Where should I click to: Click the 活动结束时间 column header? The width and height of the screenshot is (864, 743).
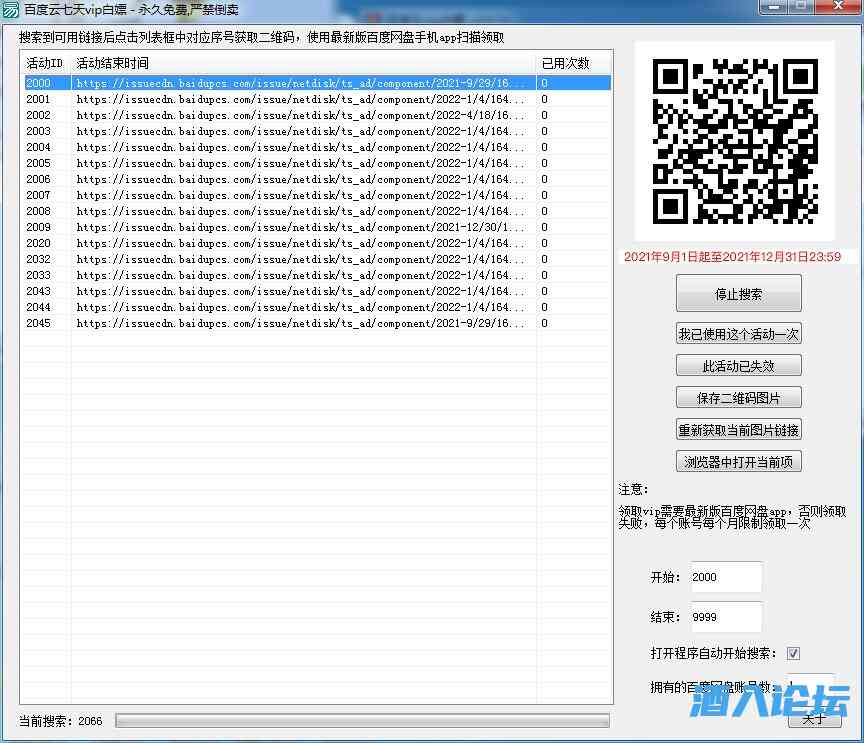300,63
